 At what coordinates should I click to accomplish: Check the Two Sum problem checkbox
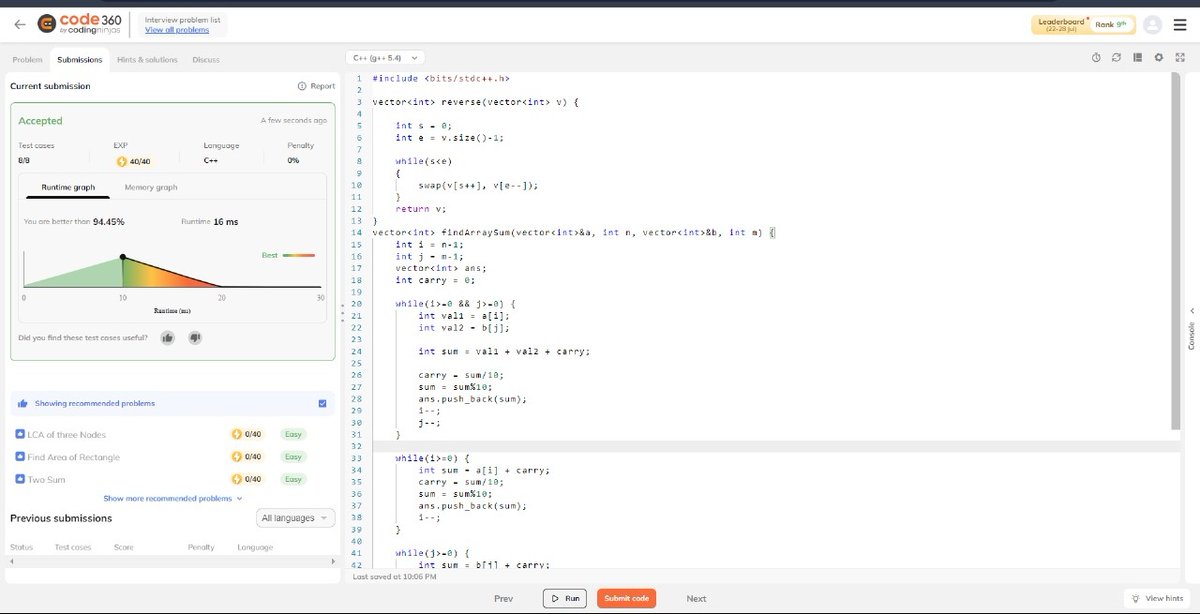pyautogui.click(x=22, y=478)
